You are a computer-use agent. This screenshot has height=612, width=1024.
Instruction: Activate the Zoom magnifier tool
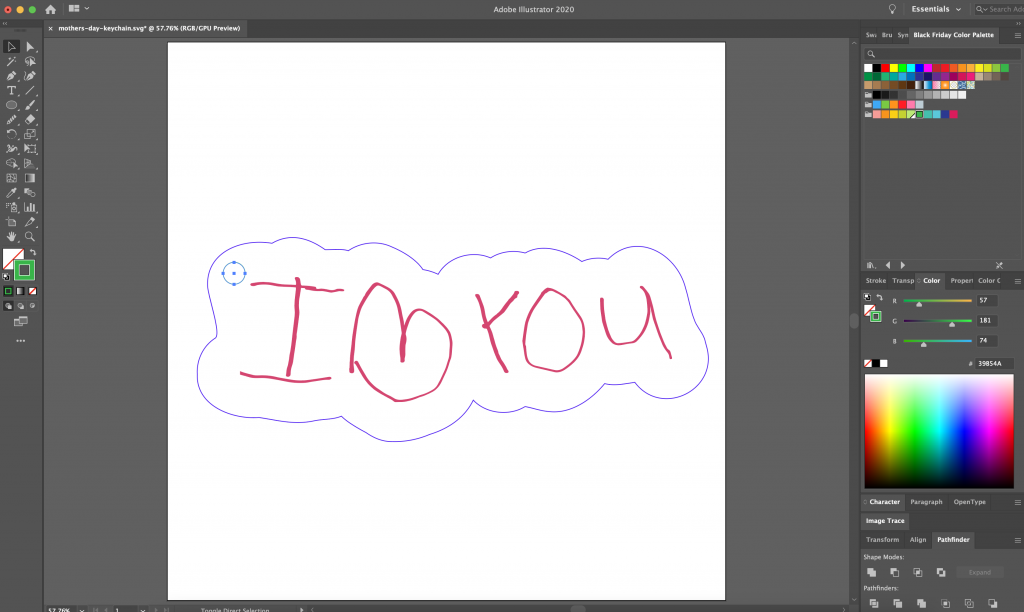click(x=30, y=236)
